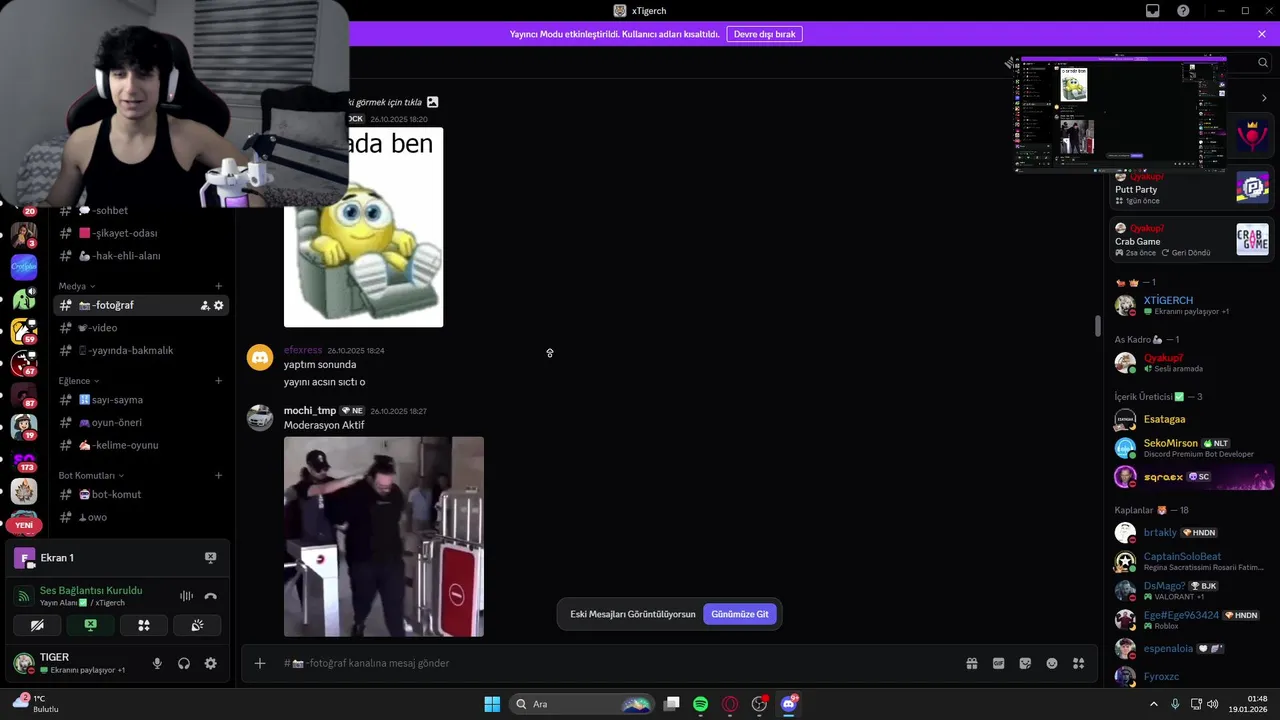This screenshot has height=720, width=1280.
Task: Open Spotify from the taskbar
Action: (700, 704)
